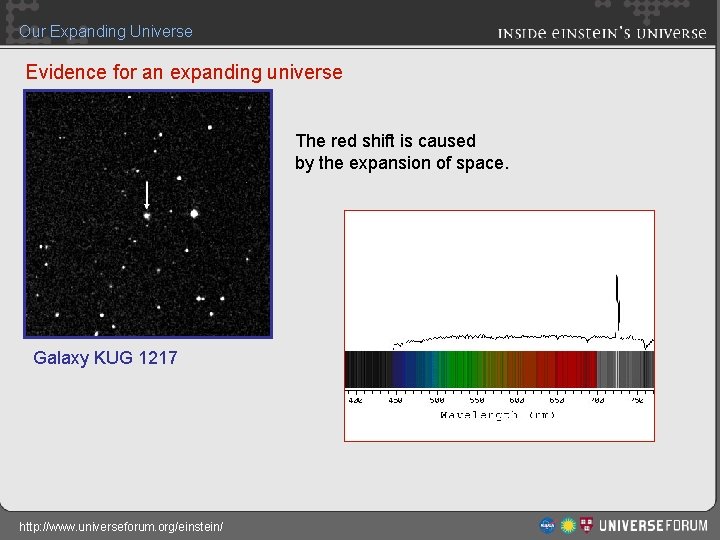Click the Wavelength (nm) axis label
Viewport: 720px width, 540px height.
(x=497, y=415)
